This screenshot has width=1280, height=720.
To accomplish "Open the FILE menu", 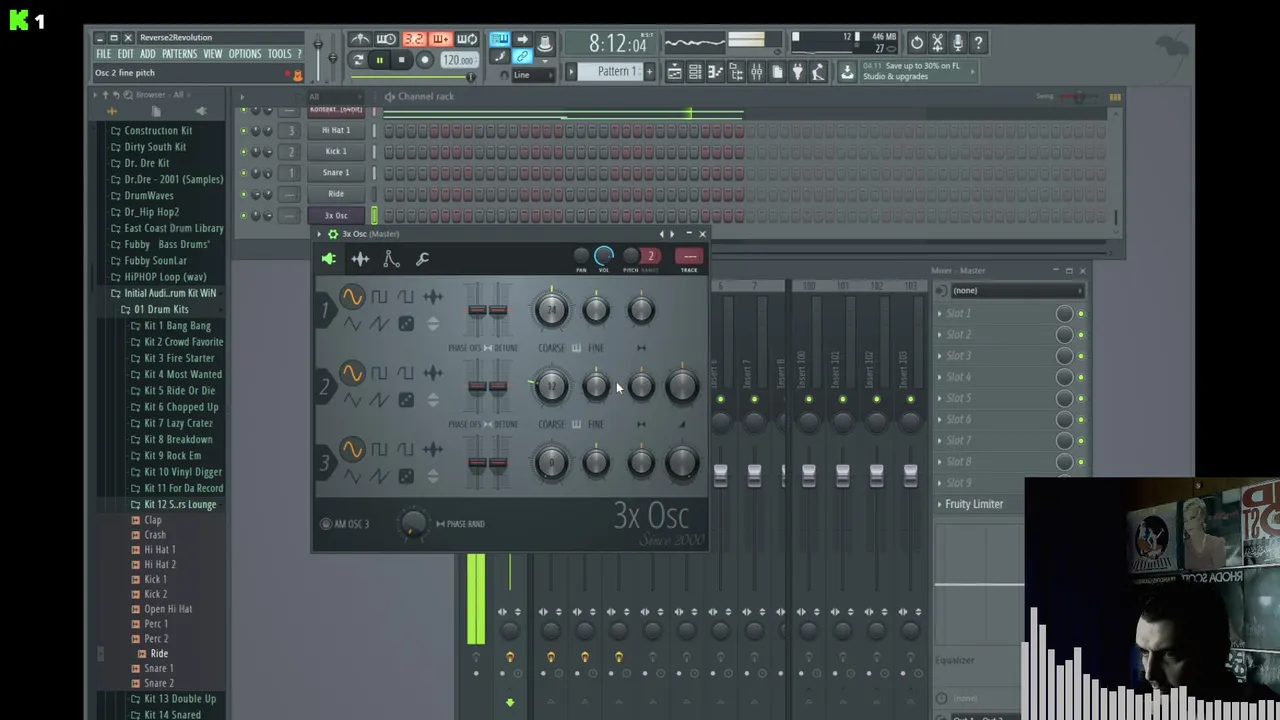I will point(103,54).
